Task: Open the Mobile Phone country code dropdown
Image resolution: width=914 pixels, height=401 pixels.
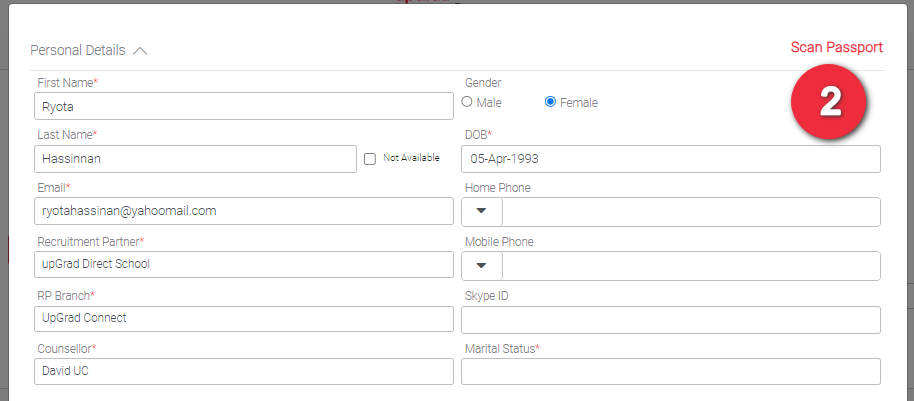Action: click(x=482, y=266)
